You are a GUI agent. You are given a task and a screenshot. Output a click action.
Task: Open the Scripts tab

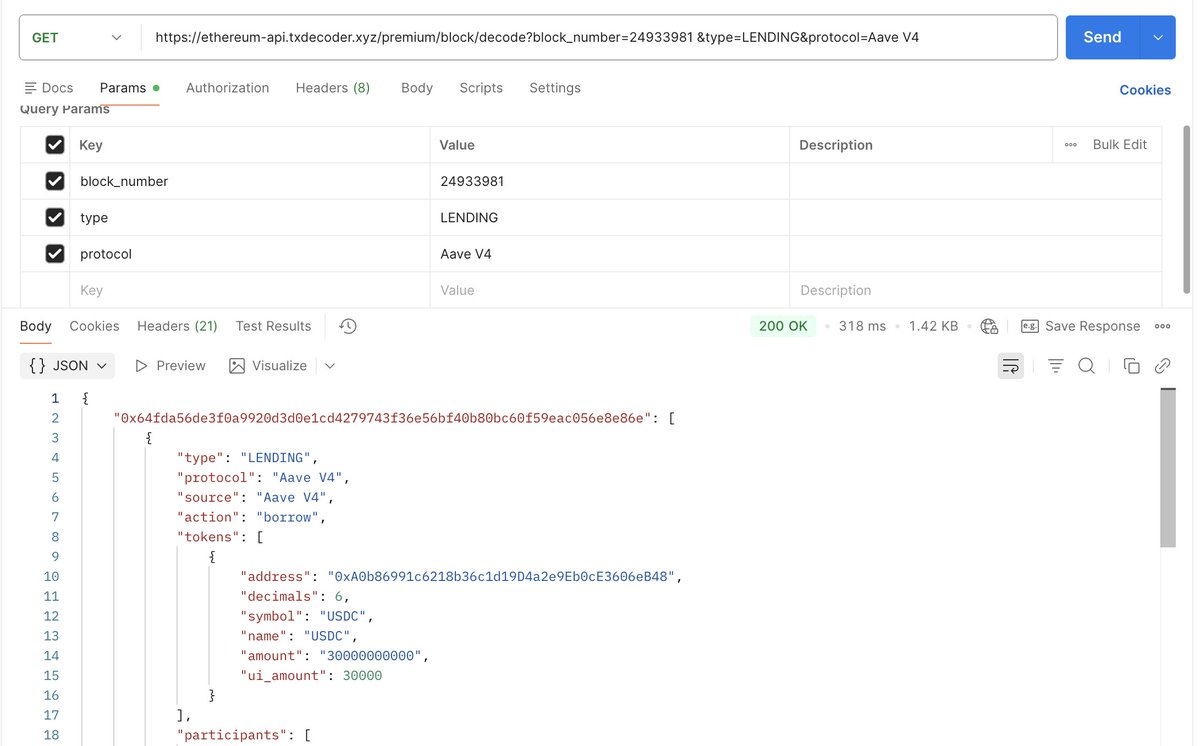coord(481,88)
